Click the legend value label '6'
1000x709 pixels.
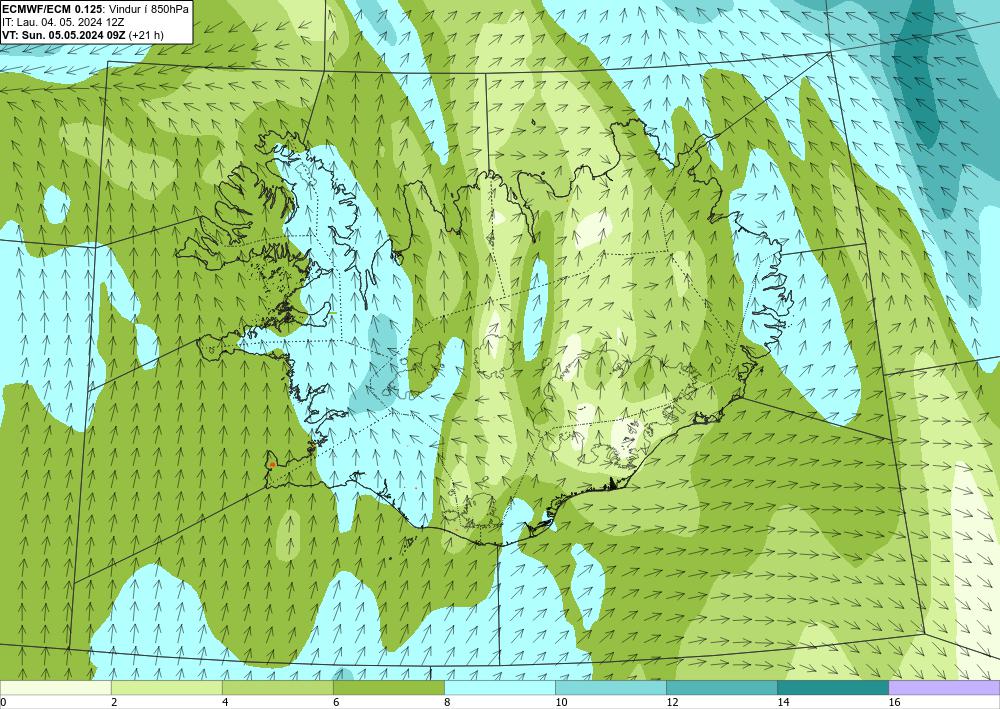(335, 702)
